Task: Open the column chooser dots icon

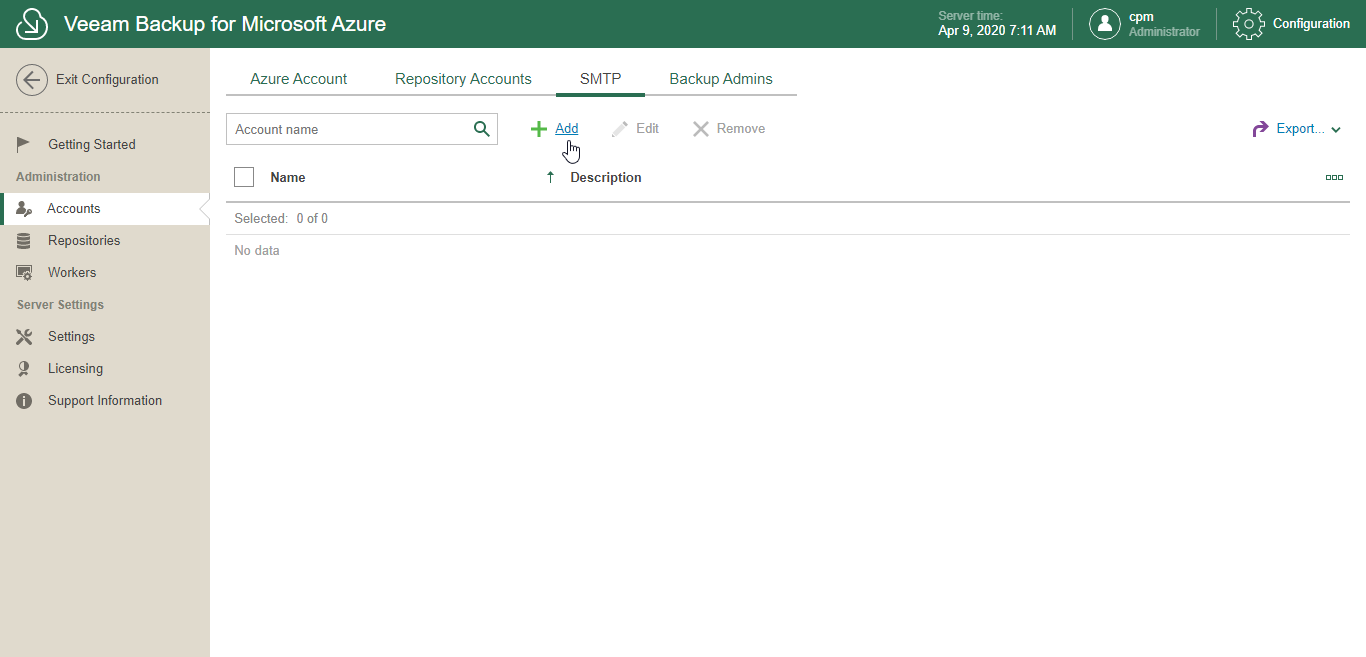Action: pyautogui.click(x=1334, y=177)
